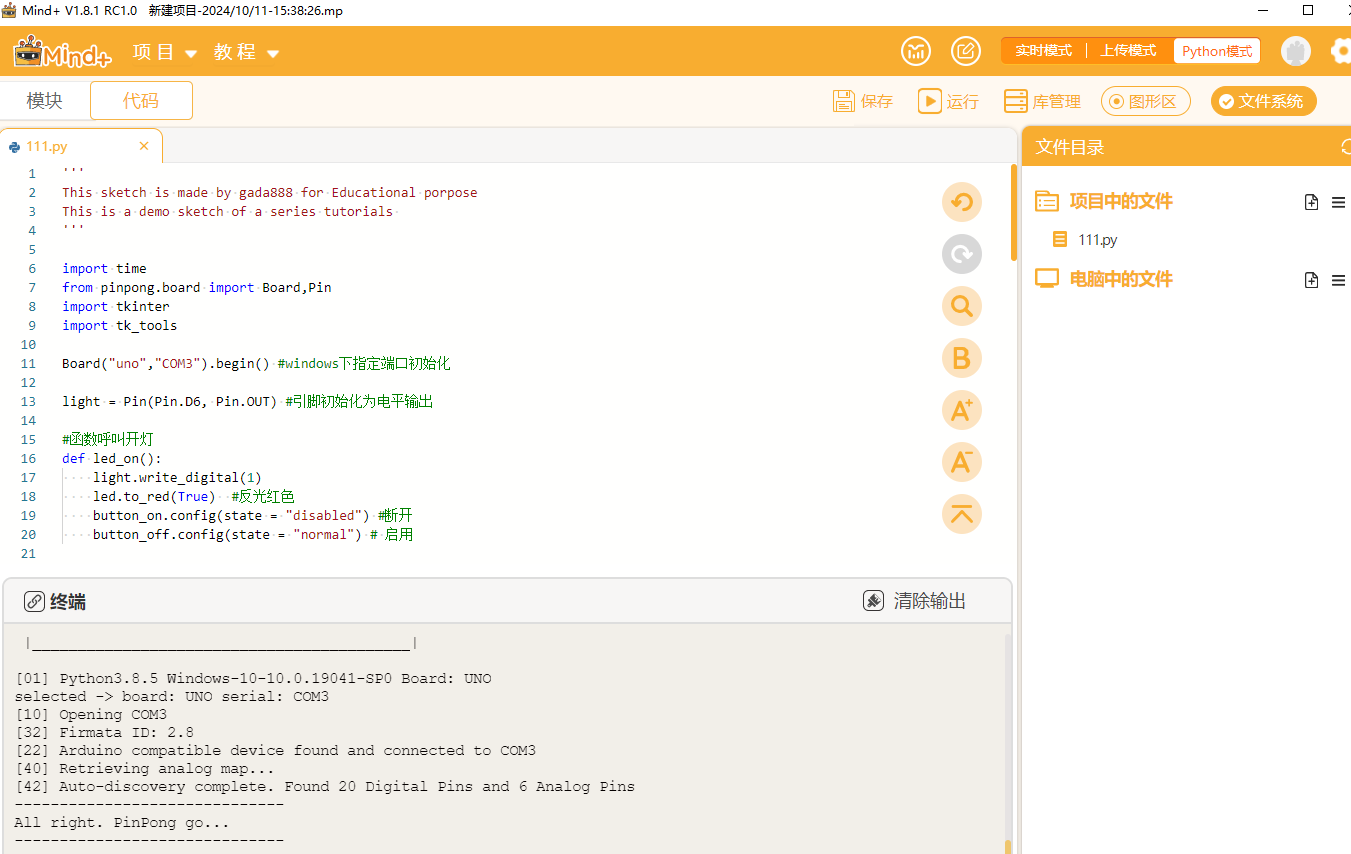Viewport: 1351px width, 854px height.
Task: Click the user avatar icon
Action: 1296,51
